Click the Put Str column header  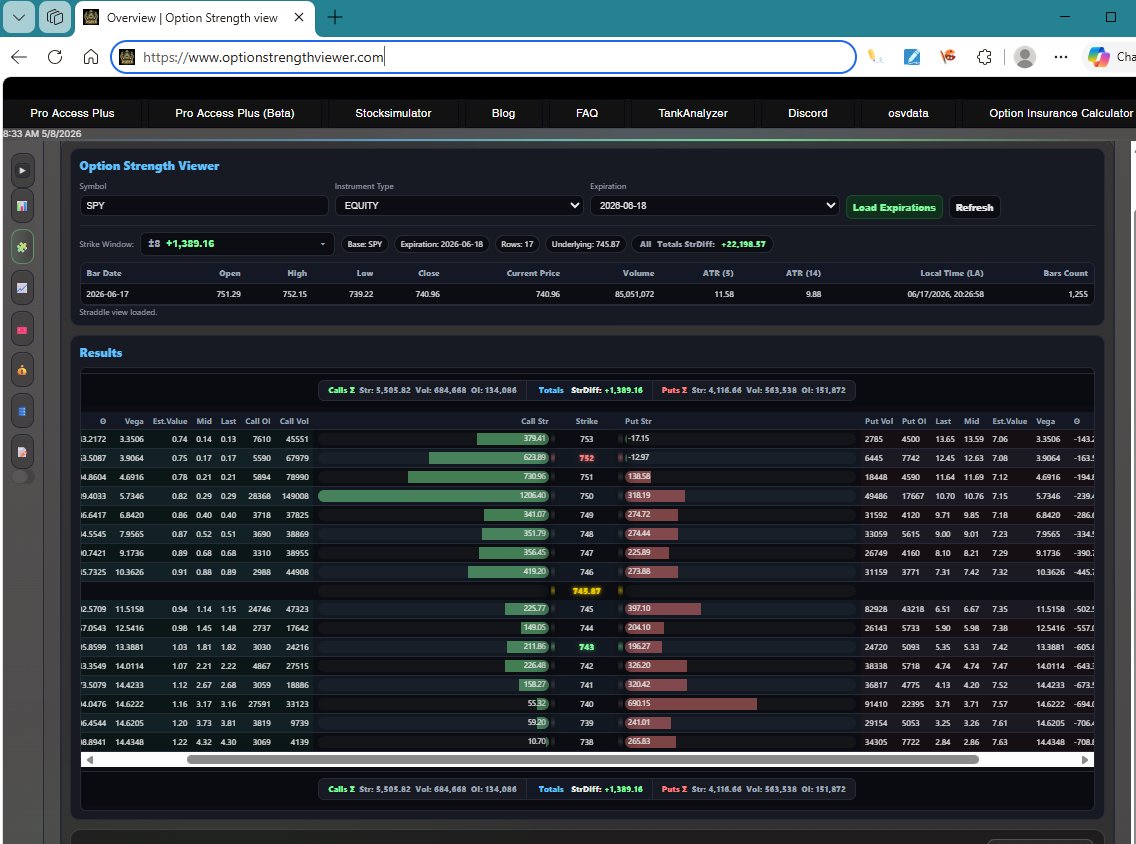click(638, 421)
